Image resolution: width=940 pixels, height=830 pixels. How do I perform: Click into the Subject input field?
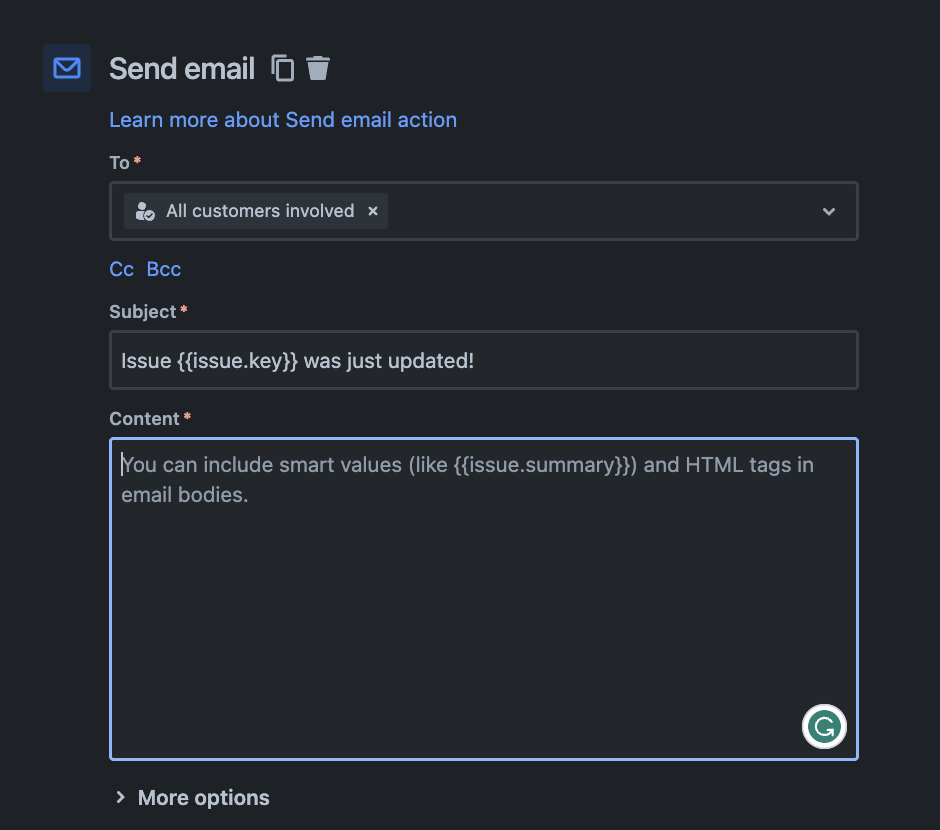click(x=483, y=360)
